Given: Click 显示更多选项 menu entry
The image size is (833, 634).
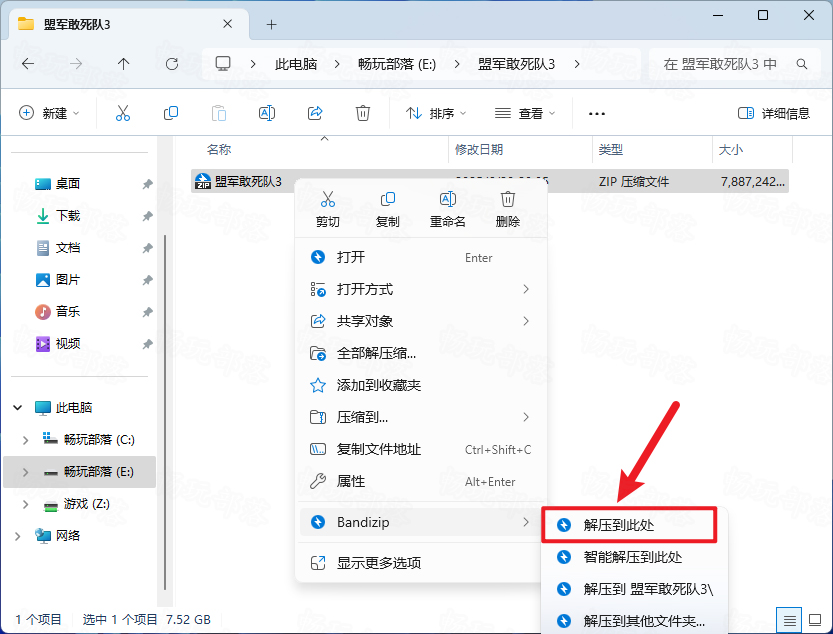Looking at the screenshot, I should point(421,563).
